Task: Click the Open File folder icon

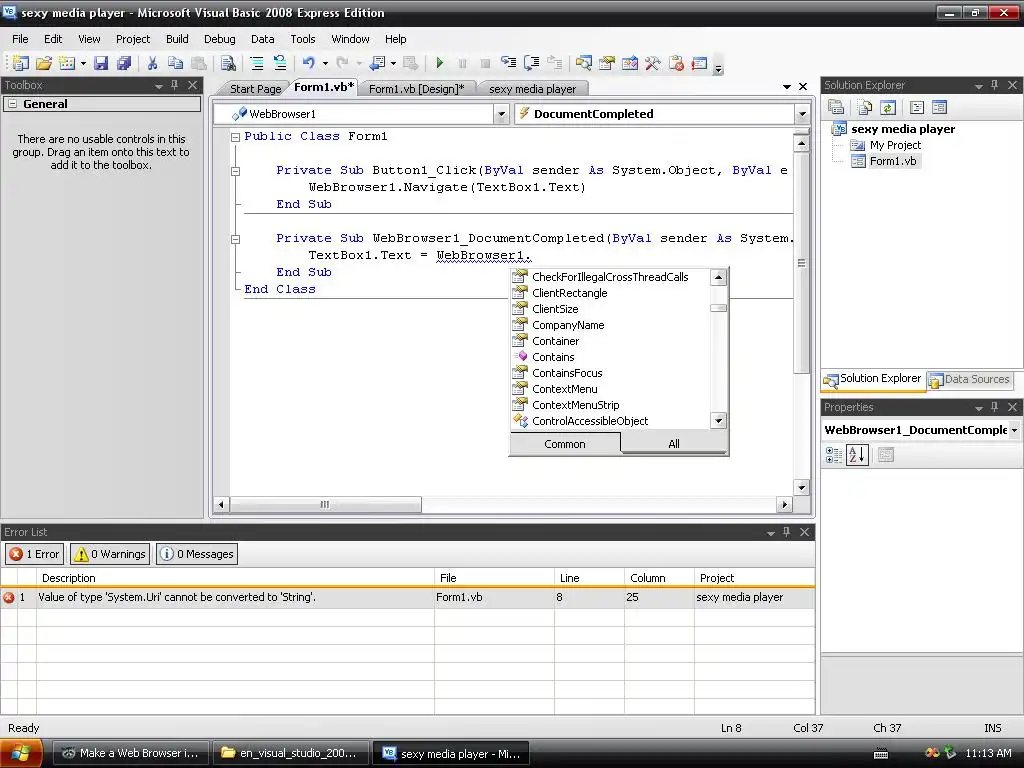Action: (x=44, y=63)
